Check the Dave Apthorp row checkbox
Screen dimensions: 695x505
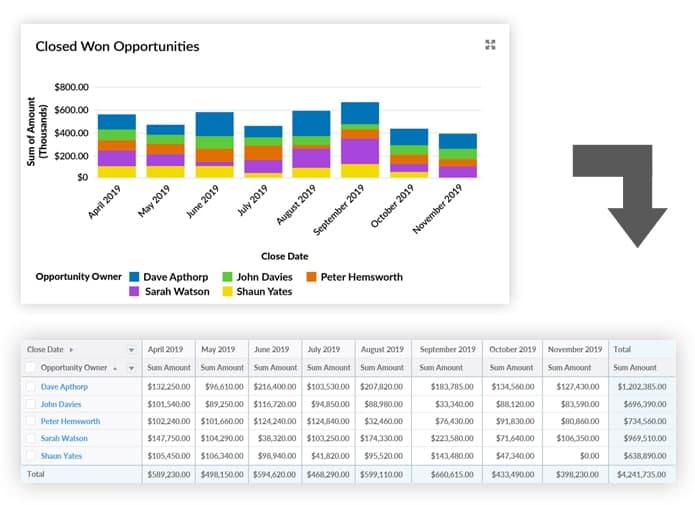pos(32,386)
